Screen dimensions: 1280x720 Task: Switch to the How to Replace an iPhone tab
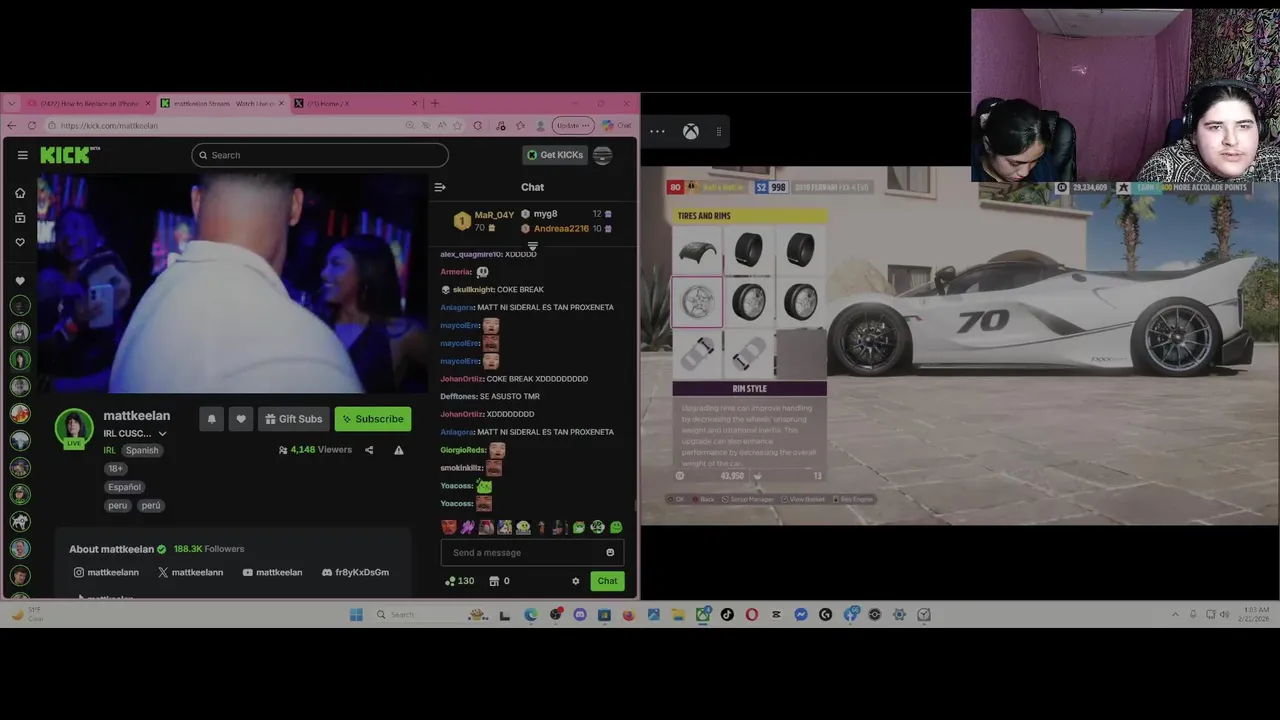[89, 103]
